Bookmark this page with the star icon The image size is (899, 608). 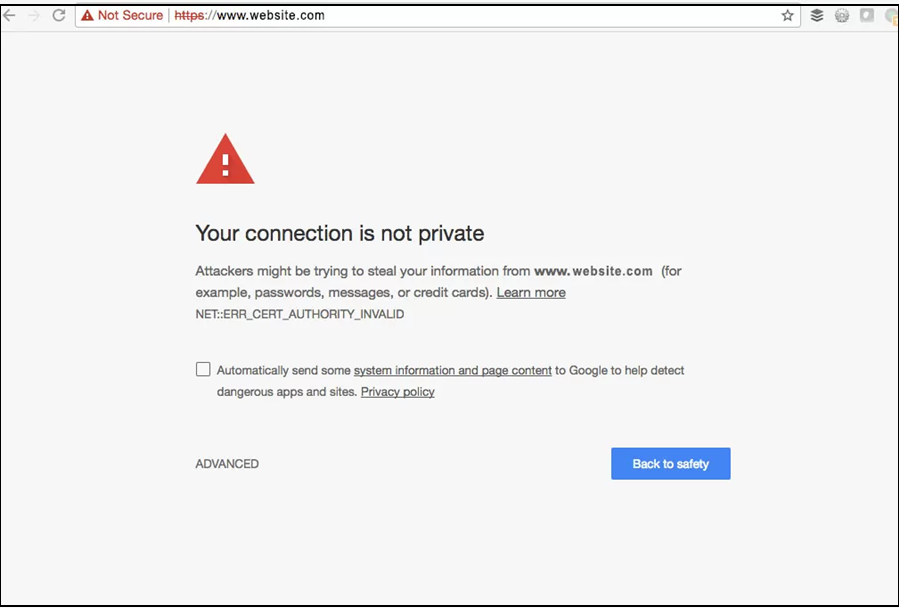tap(788, 16)
